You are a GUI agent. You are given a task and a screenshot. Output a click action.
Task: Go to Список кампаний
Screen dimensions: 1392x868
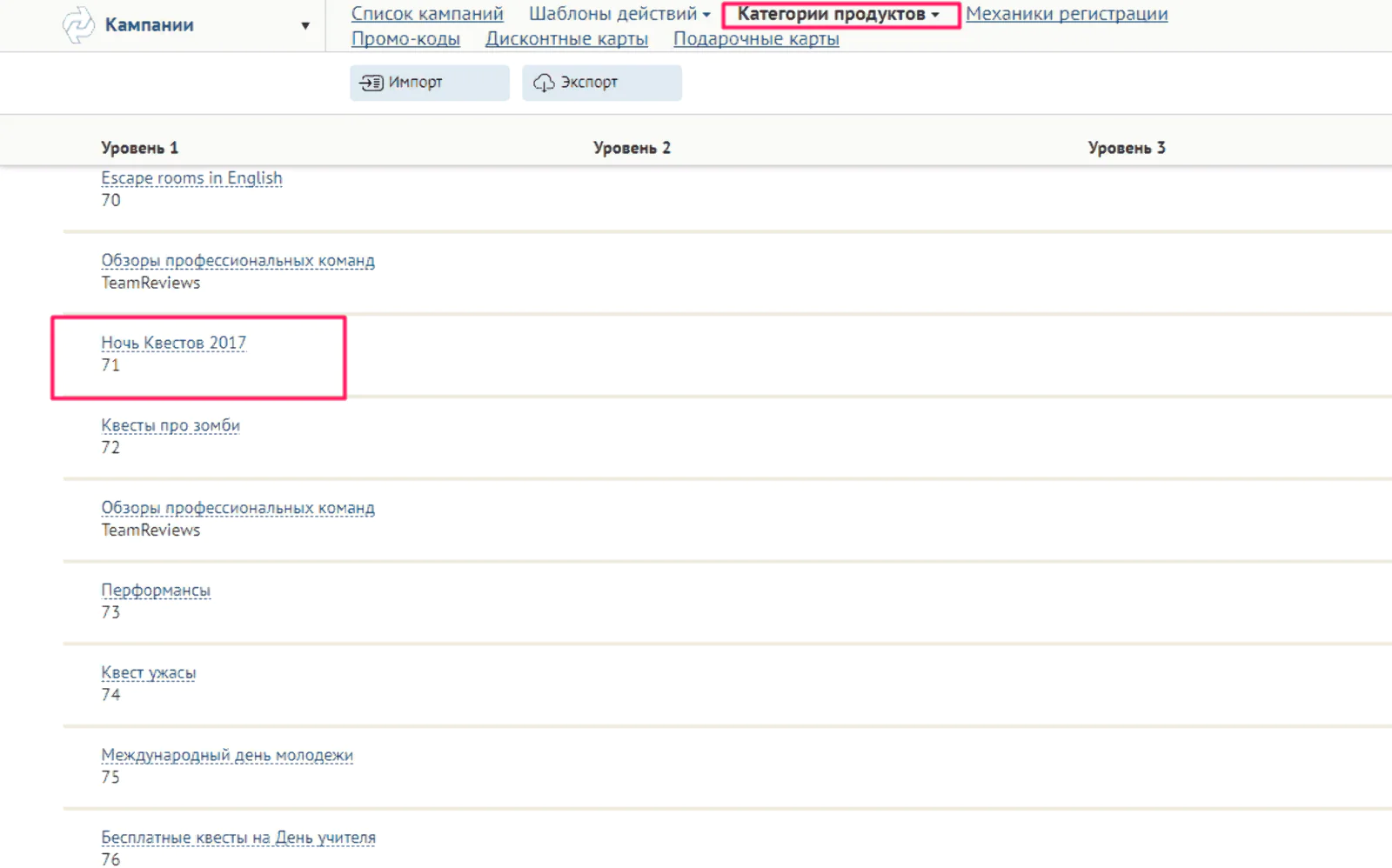(x=427, y=14)
